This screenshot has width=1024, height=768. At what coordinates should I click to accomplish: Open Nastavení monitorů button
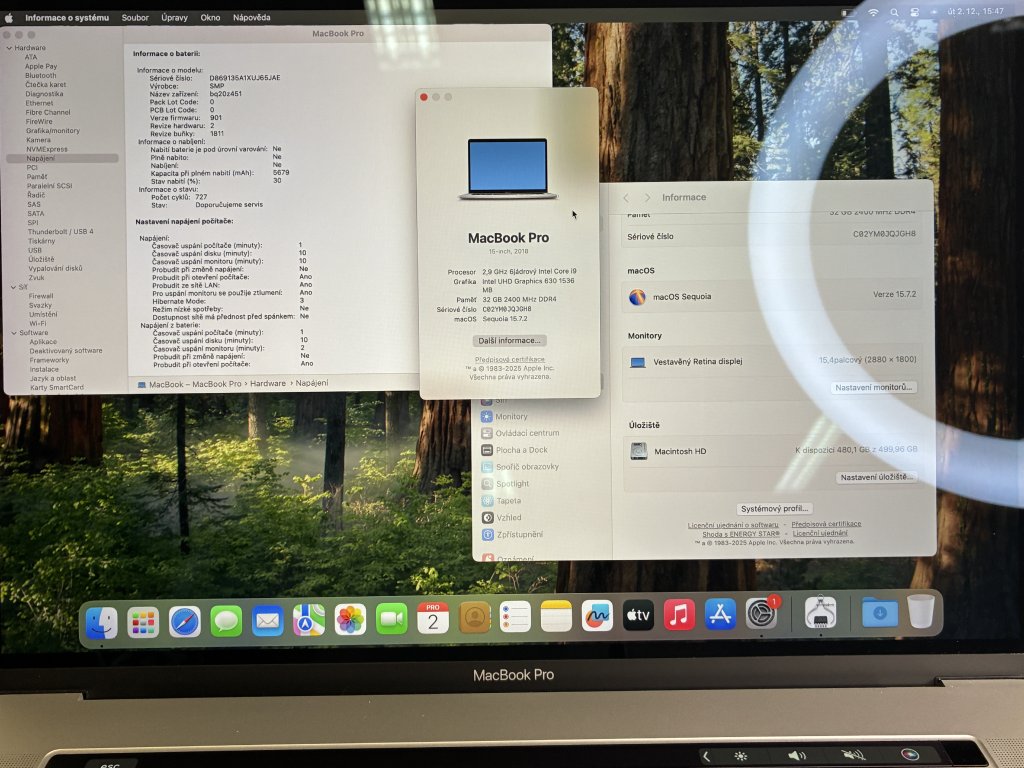(874, 387)
